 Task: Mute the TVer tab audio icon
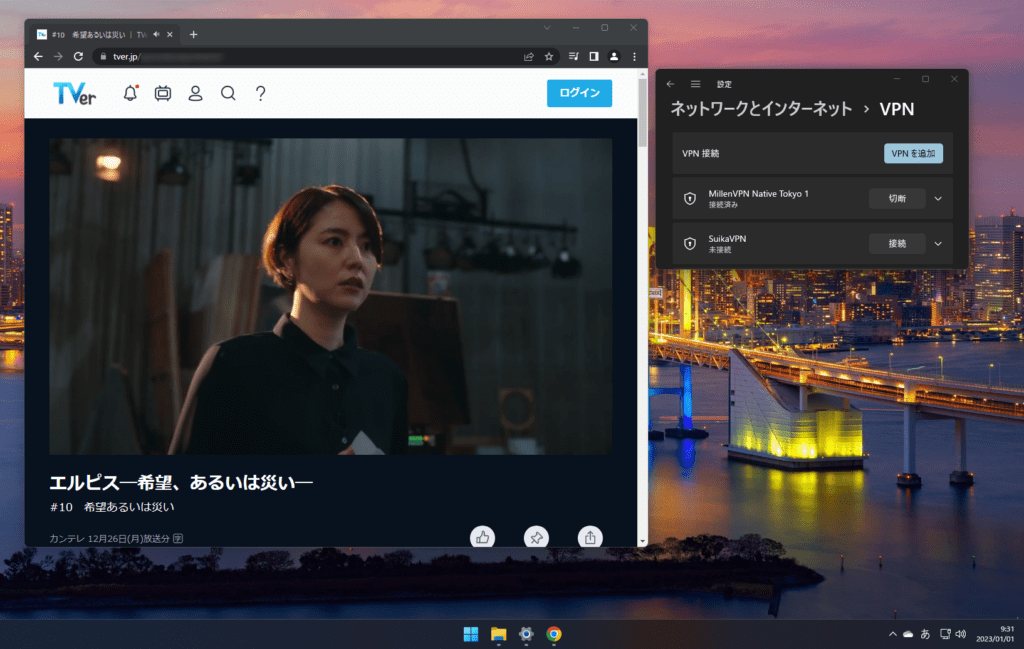156,35
